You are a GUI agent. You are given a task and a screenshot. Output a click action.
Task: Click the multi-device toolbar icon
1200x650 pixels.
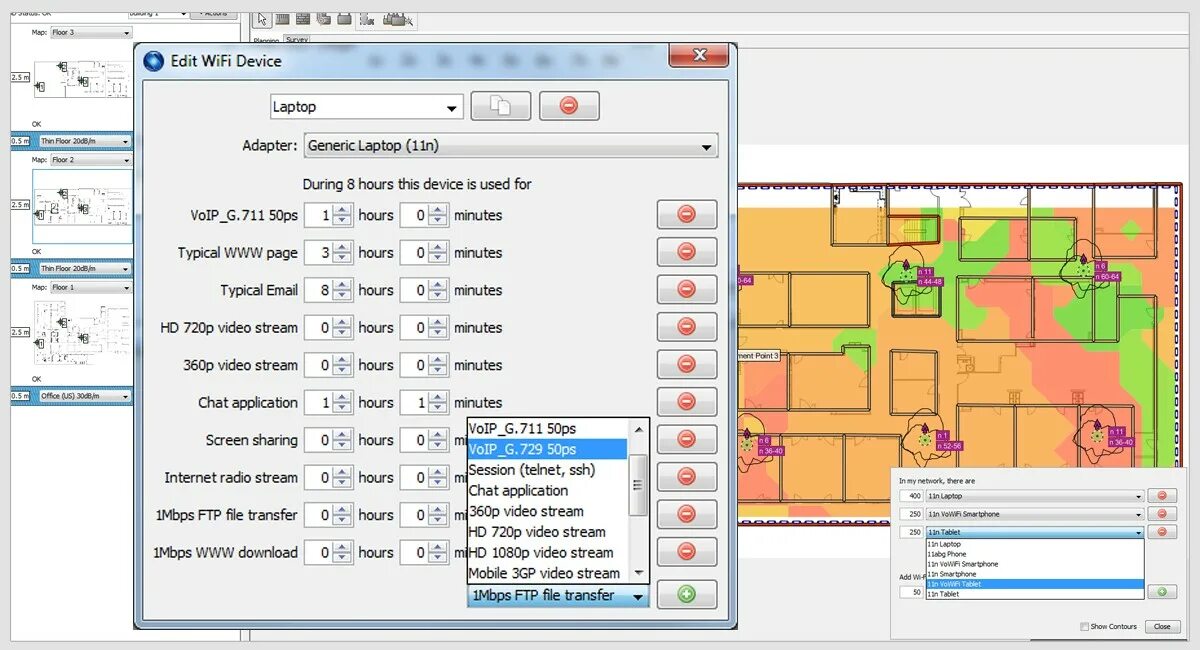(397, 19)
